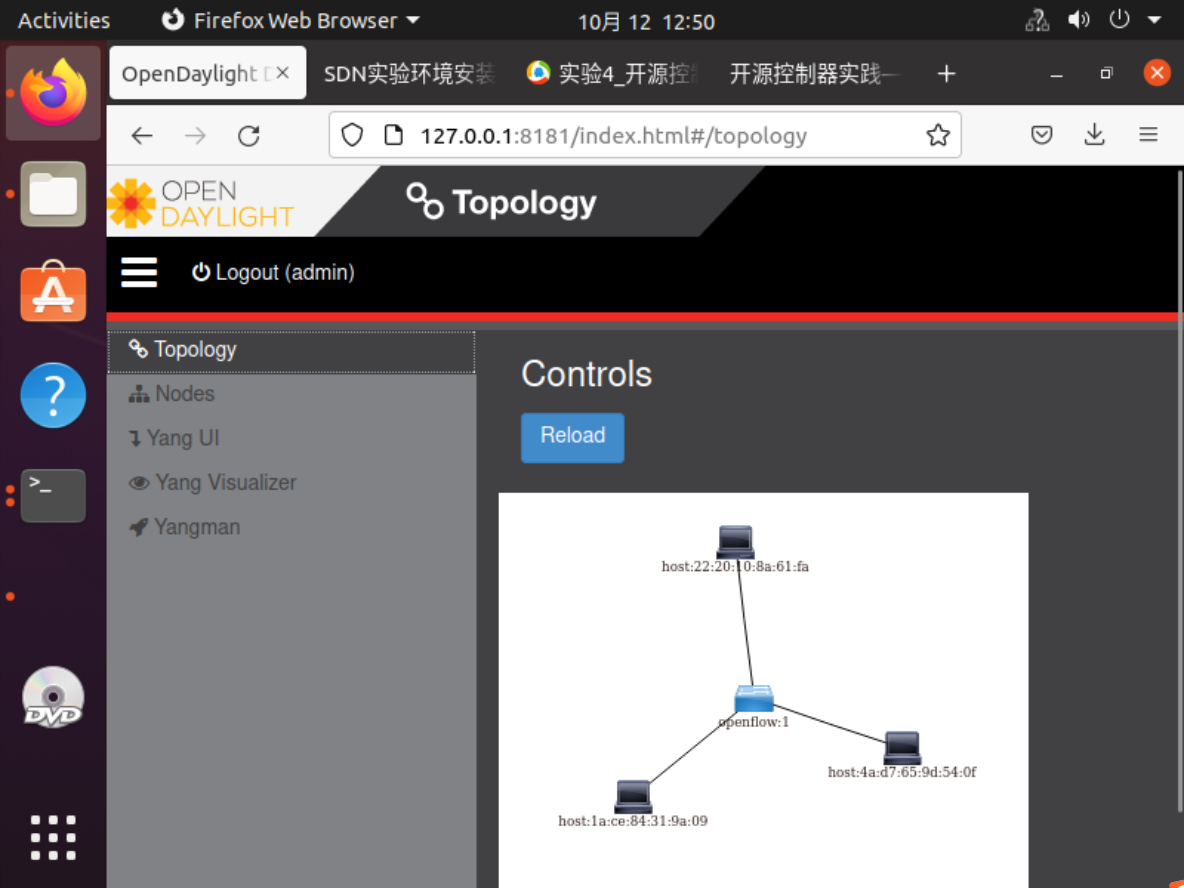Click the forward navigation arrow
1184x888 pixels.
tap(196, 136)
